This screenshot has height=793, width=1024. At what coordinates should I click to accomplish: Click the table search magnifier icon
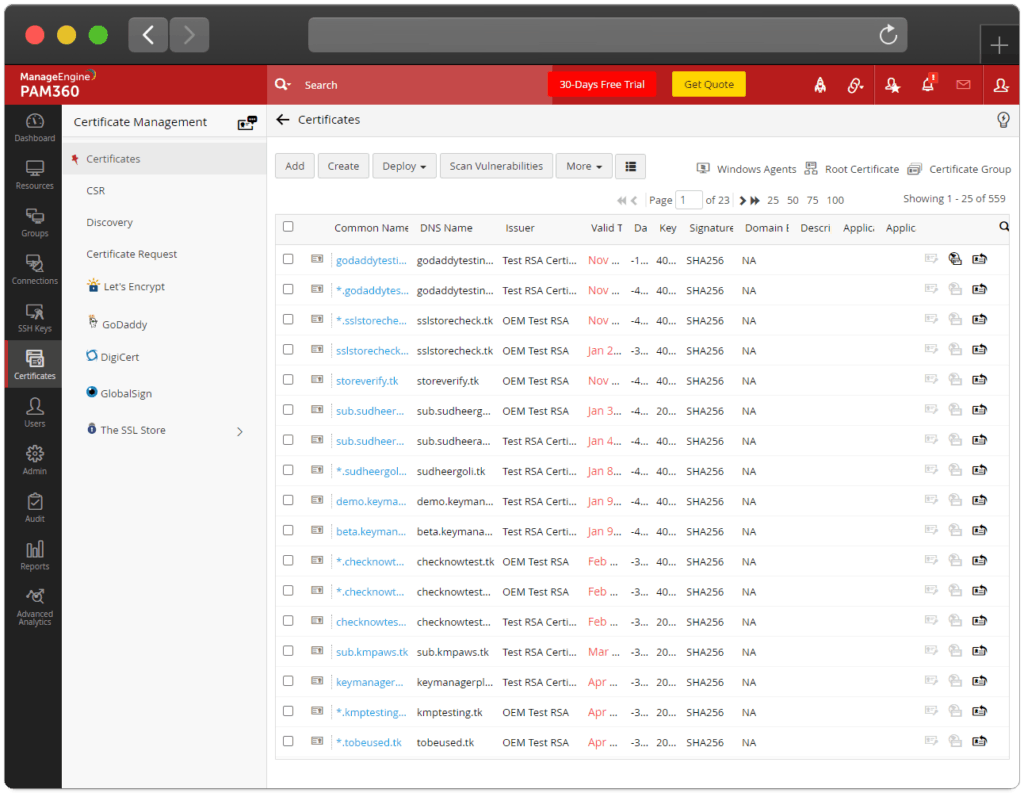point(1004,227)
